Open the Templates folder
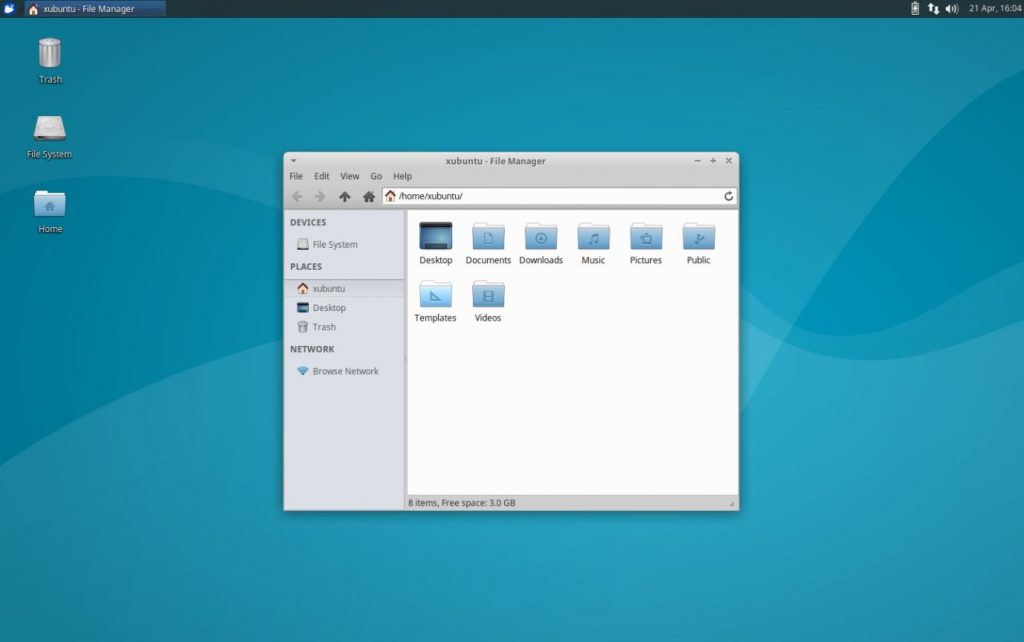 pos(435,296)
